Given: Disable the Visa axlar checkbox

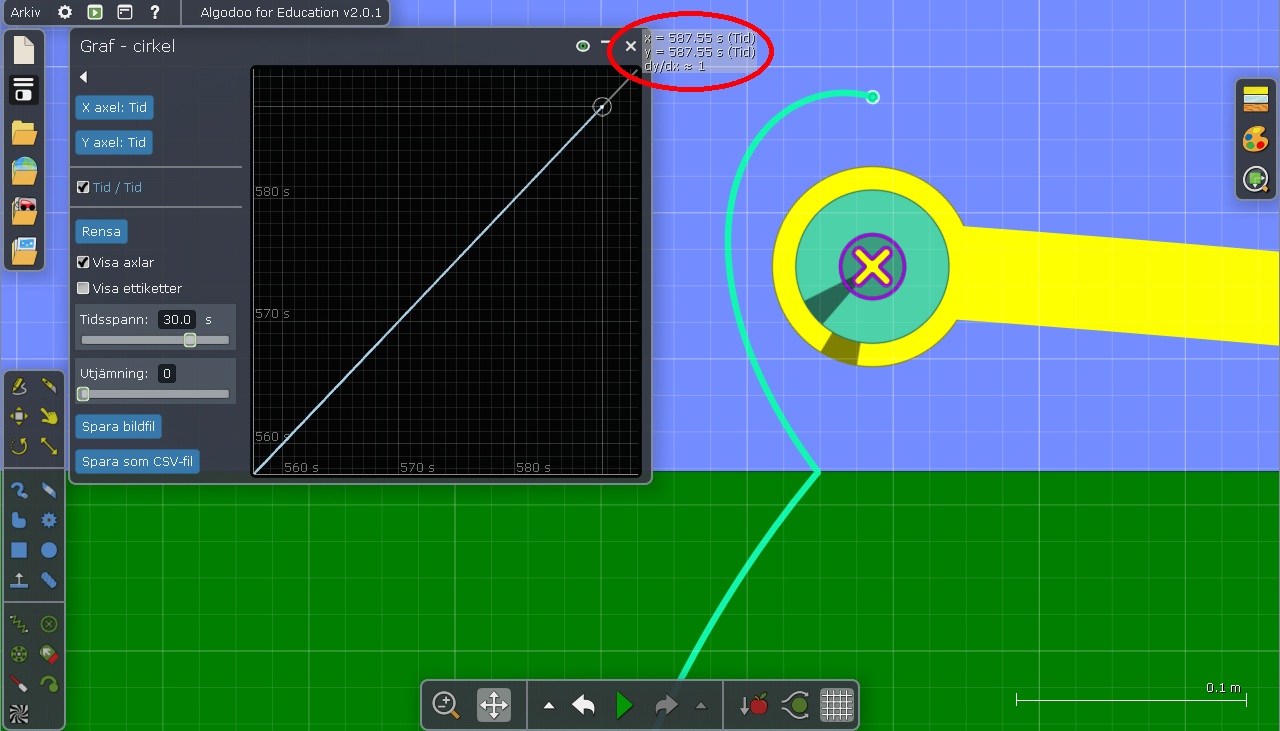Looking at the screenshot, I should [x=84, y=262].
